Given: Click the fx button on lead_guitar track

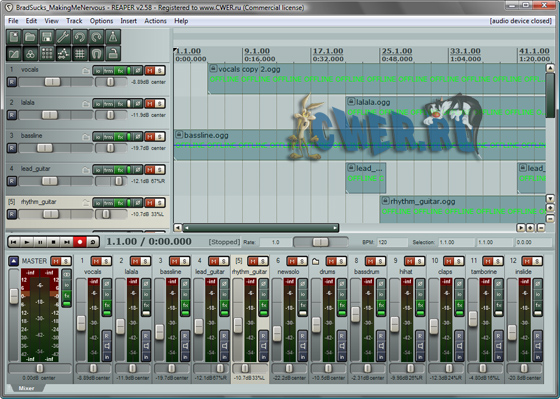Looking at the screenshot, I should coord(120,170).
